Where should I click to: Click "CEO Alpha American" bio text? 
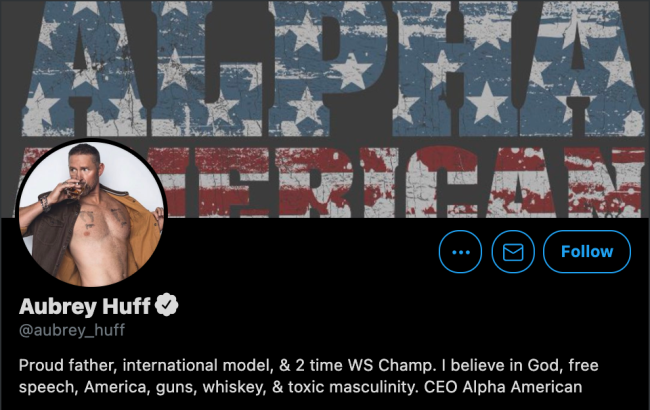click(x=503, y=387)
